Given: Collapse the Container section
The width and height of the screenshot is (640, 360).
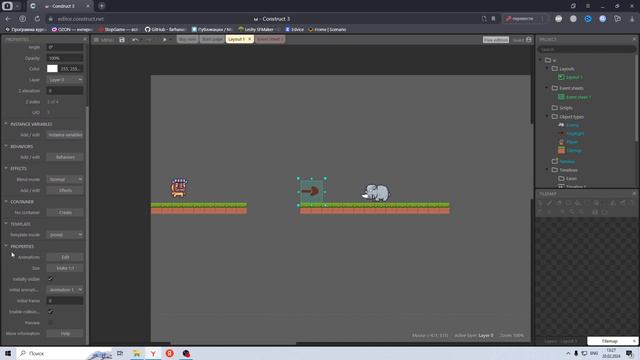Looking at the screenshot, I should pos(6,202).
